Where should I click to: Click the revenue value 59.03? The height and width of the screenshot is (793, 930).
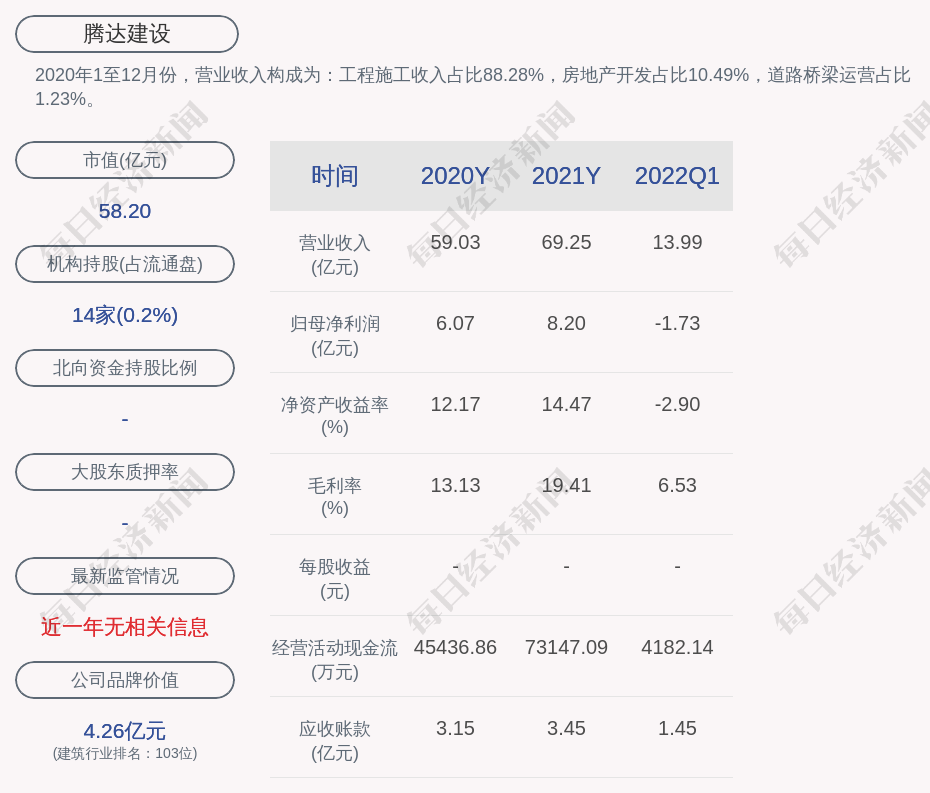(x=456, y=242)
